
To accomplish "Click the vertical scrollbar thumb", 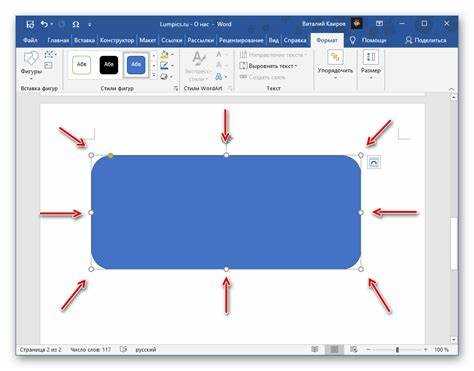I will point(453,244).
